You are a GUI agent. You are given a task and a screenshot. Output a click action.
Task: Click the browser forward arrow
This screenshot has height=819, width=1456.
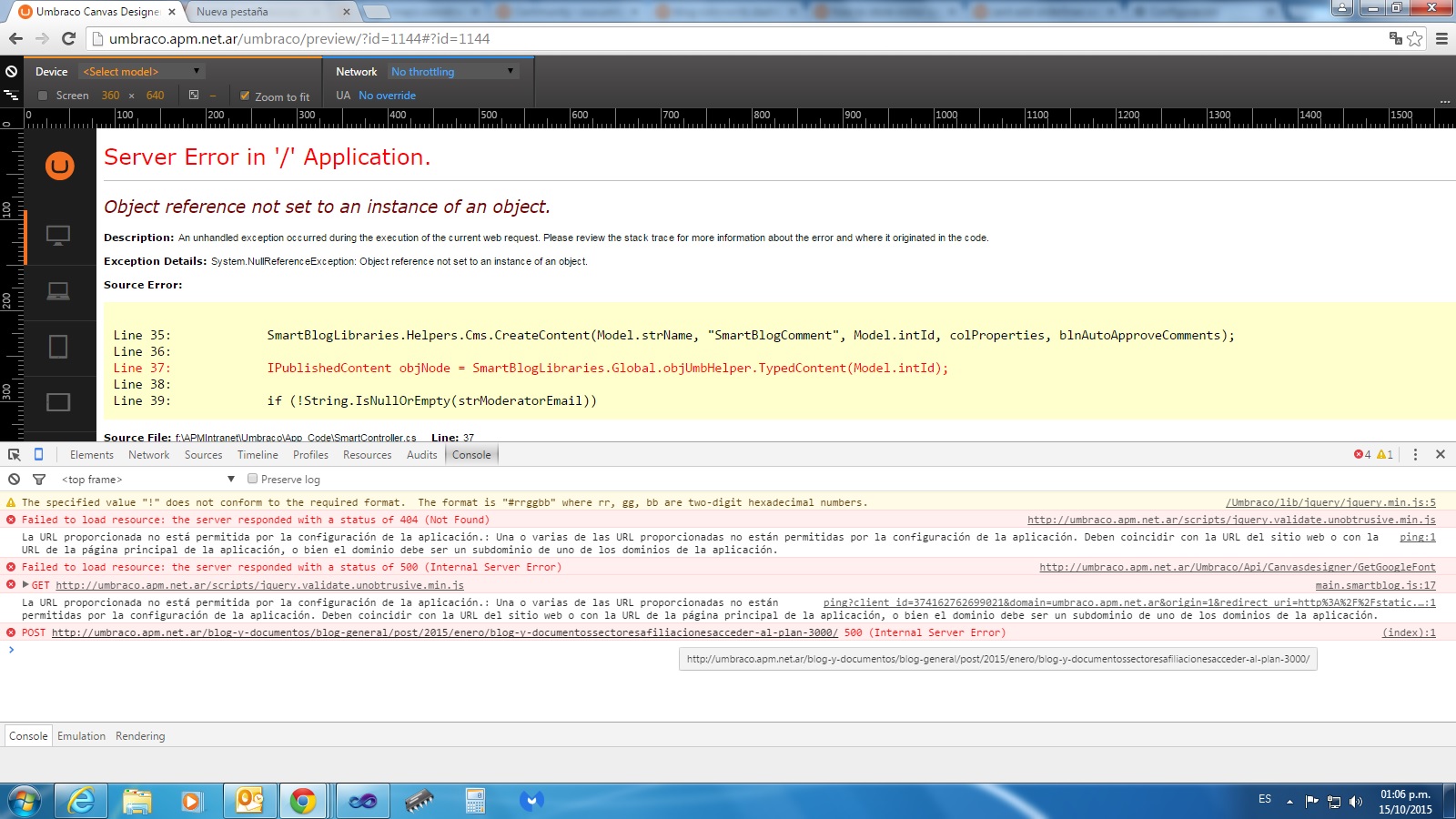[42, 38]
